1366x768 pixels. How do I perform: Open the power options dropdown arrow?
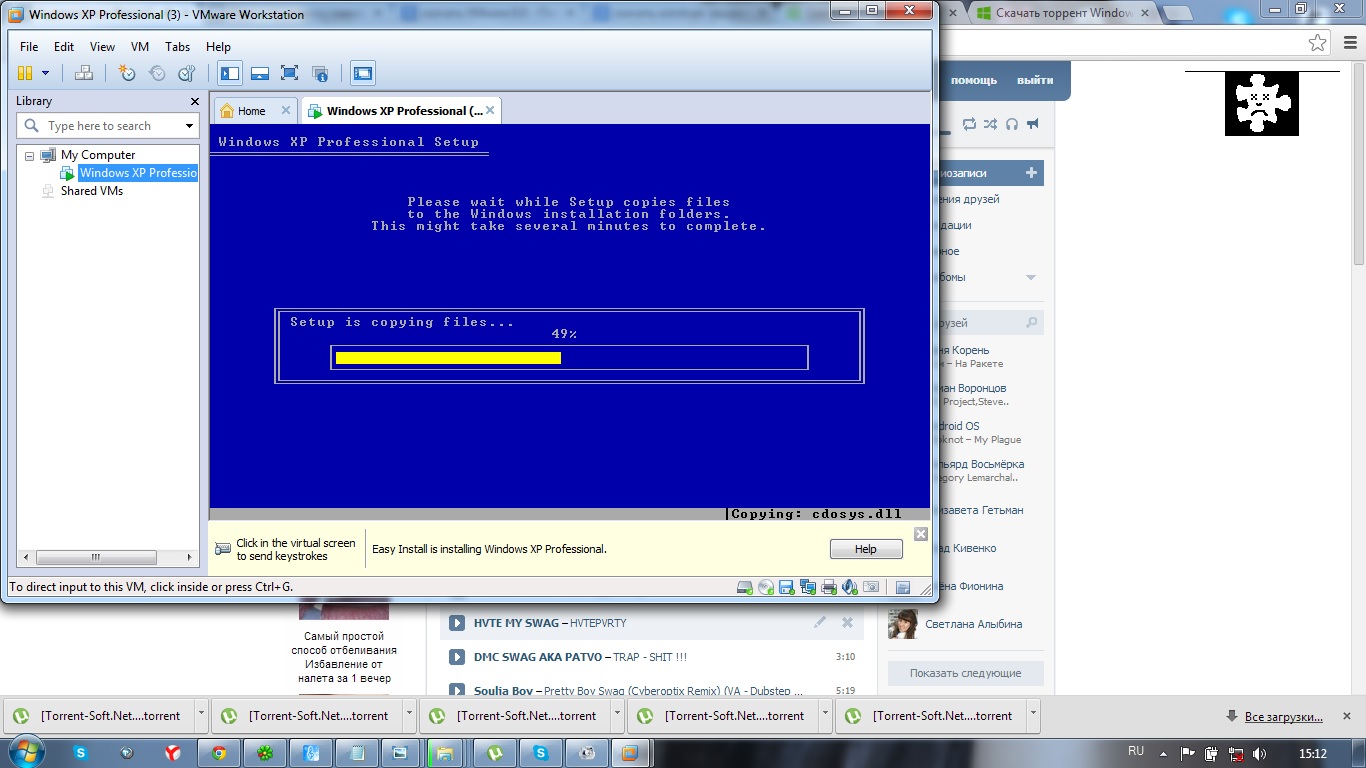pos(45,73)
